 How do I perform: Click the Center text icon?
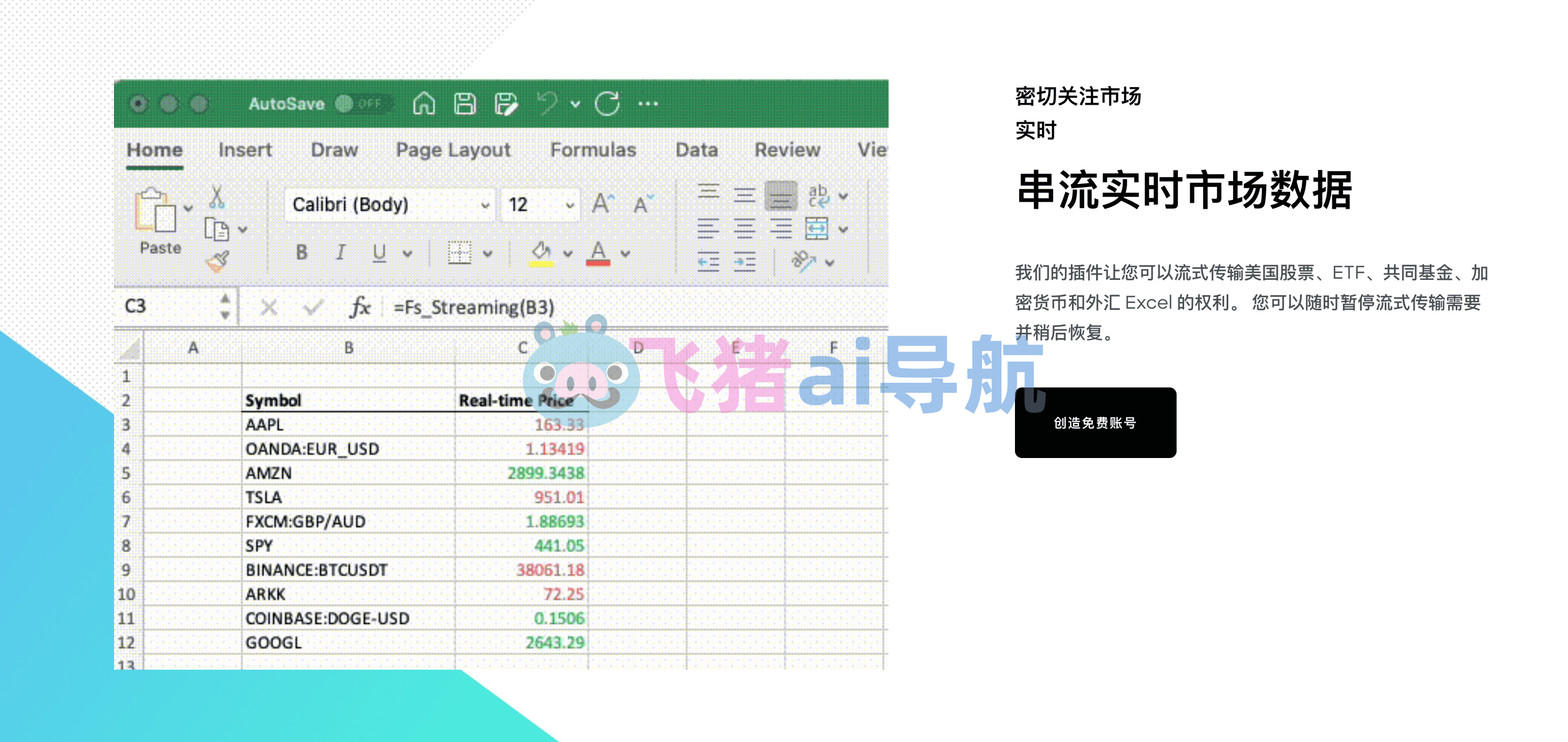point(744,229)
